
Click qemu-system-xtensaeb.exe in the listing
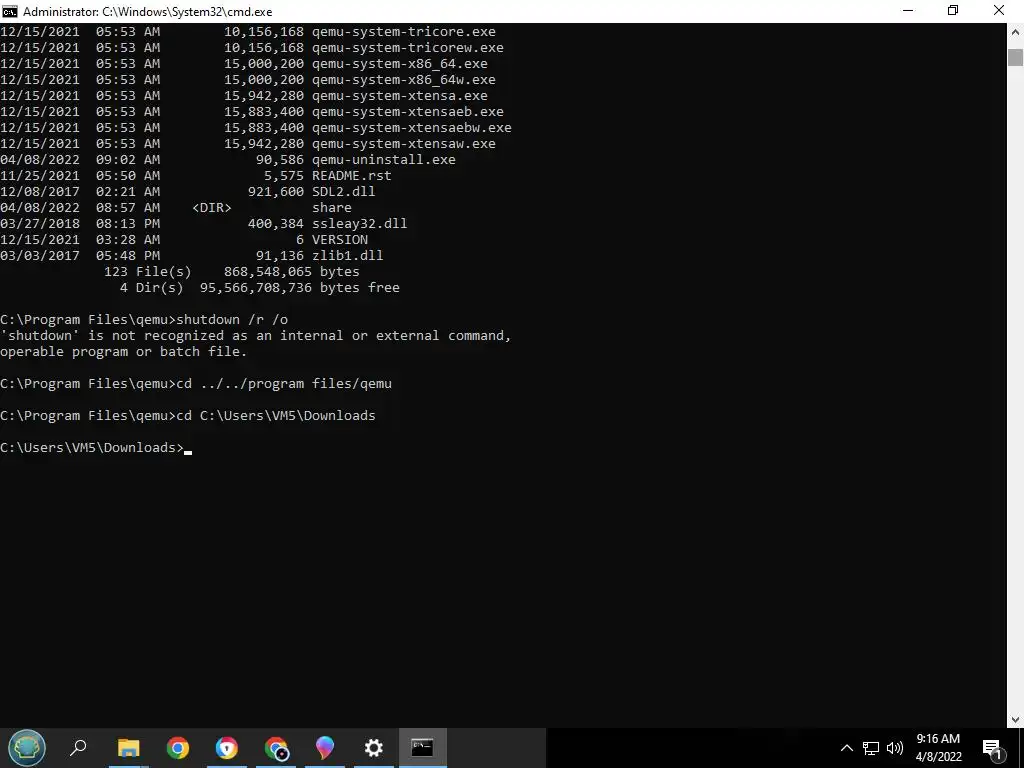408,112
